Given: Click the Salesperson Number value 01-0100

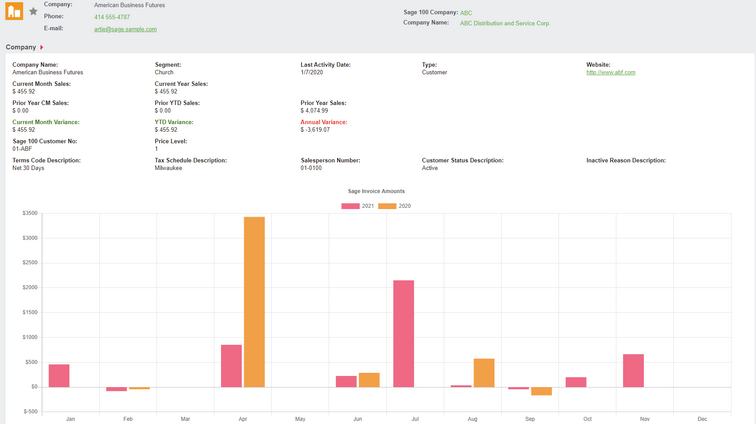Looking at the screenshot, I should click(311, 168).
